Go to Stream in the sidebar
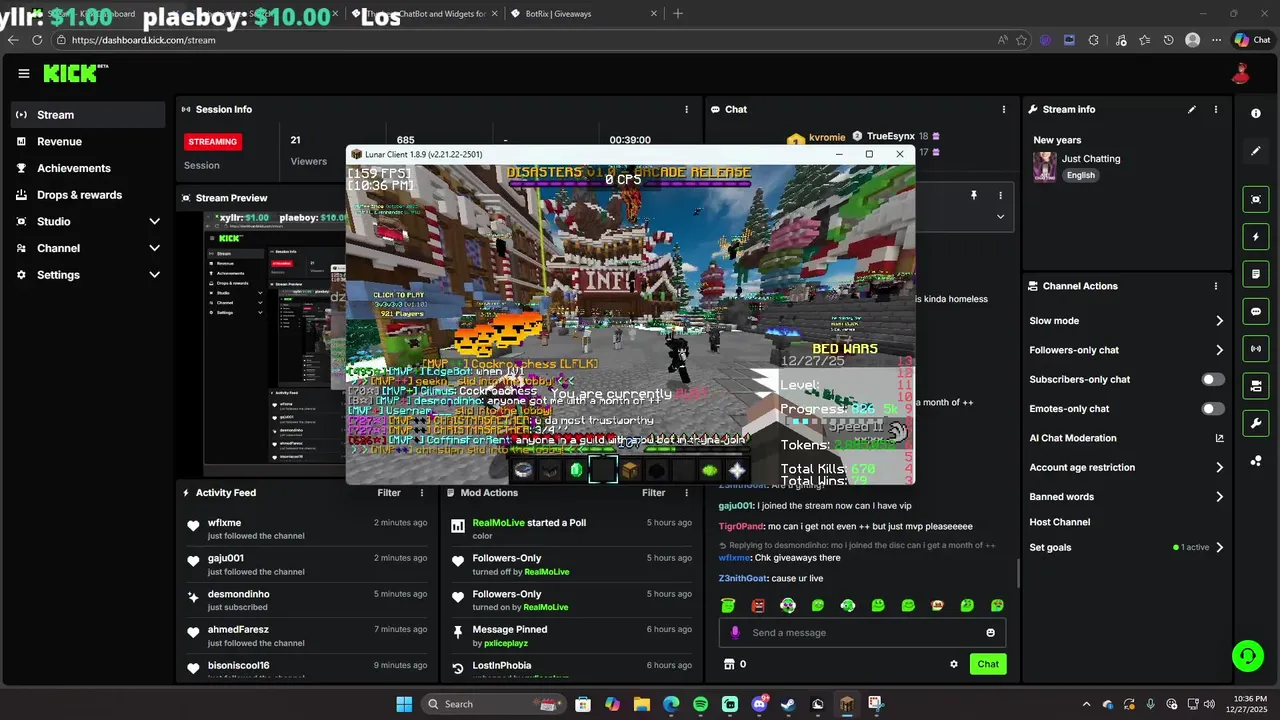This screenshot has height=720, width=1280. coord(88,115)
